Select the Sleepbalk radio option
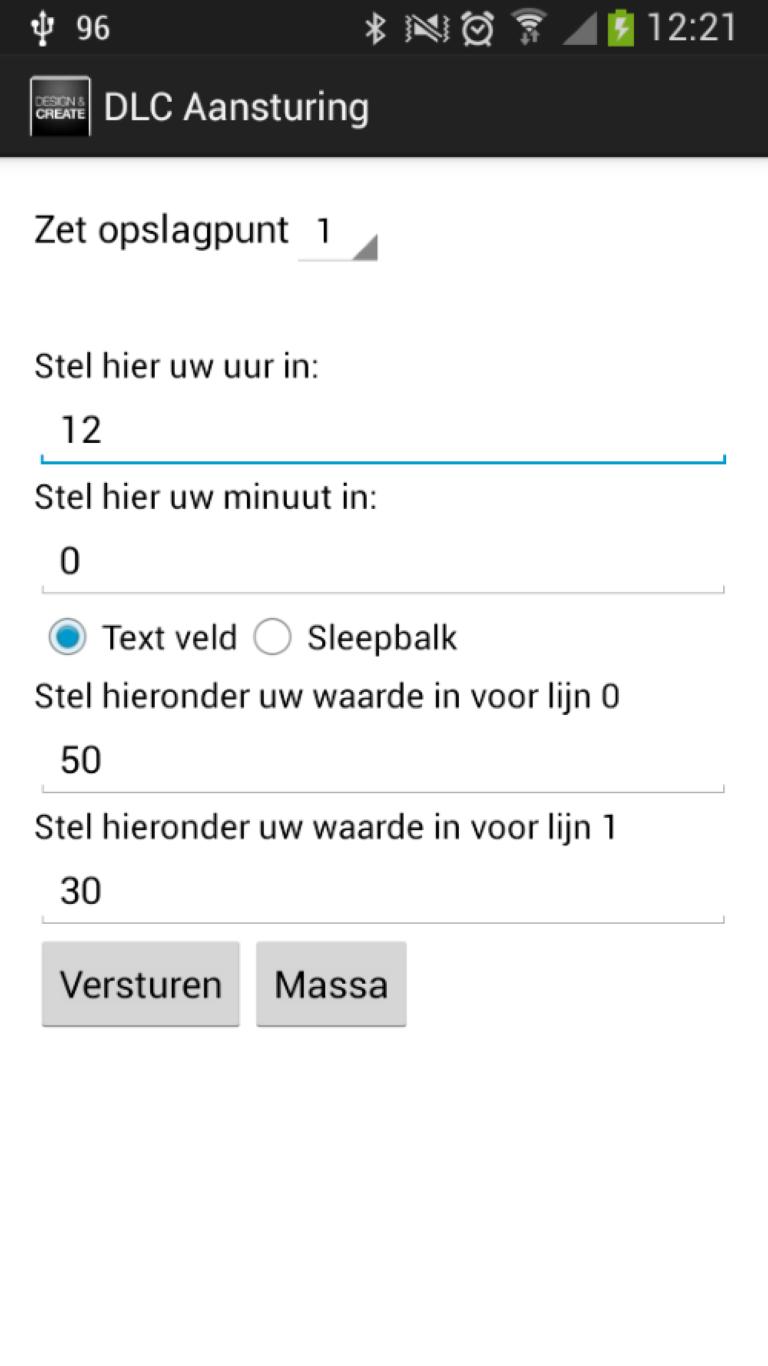The width and height of the screenshot is (768, 1366). 273,637
